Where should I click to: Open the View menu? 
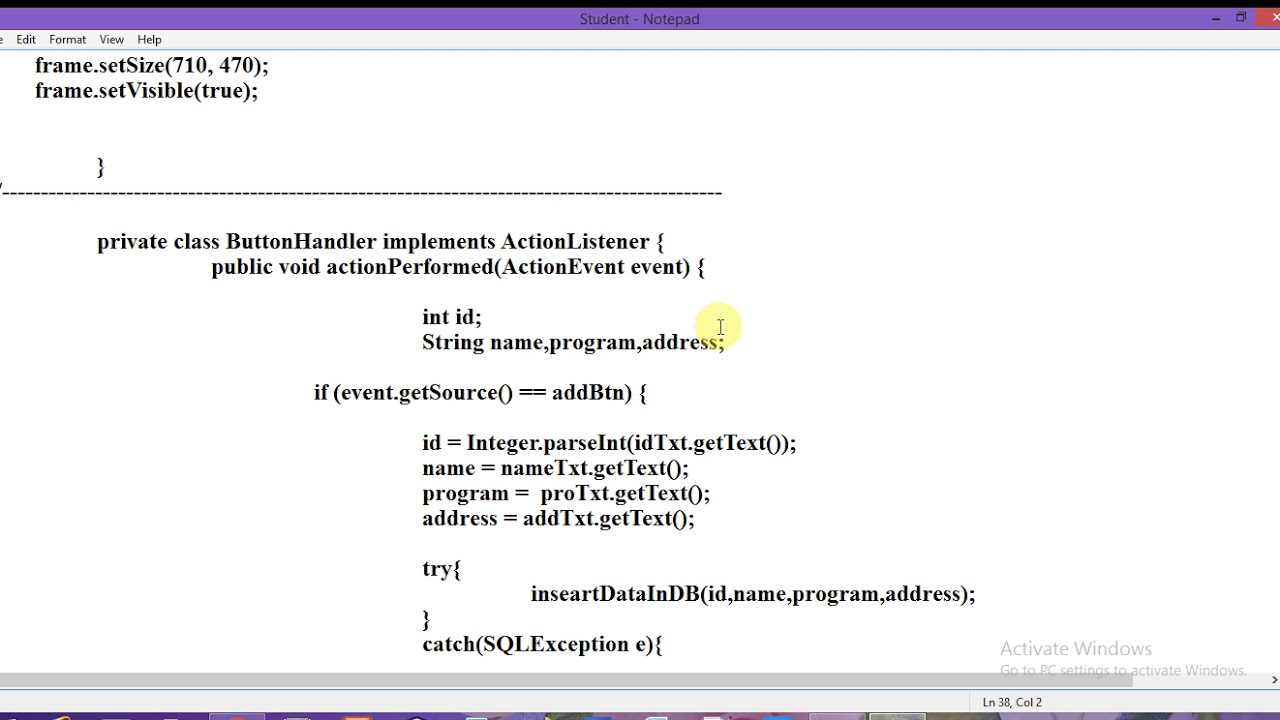111,39
